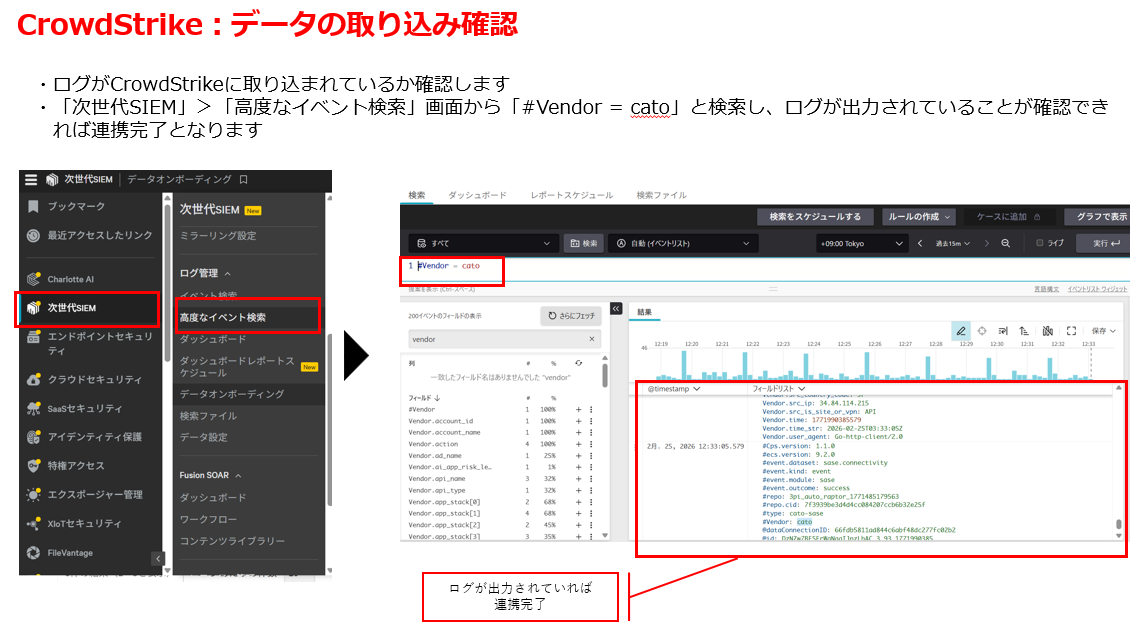Viewport: 1138px width, 626px height.
Task: Click the FileVantage sidebar icon
Action: (x=33, y=552)
